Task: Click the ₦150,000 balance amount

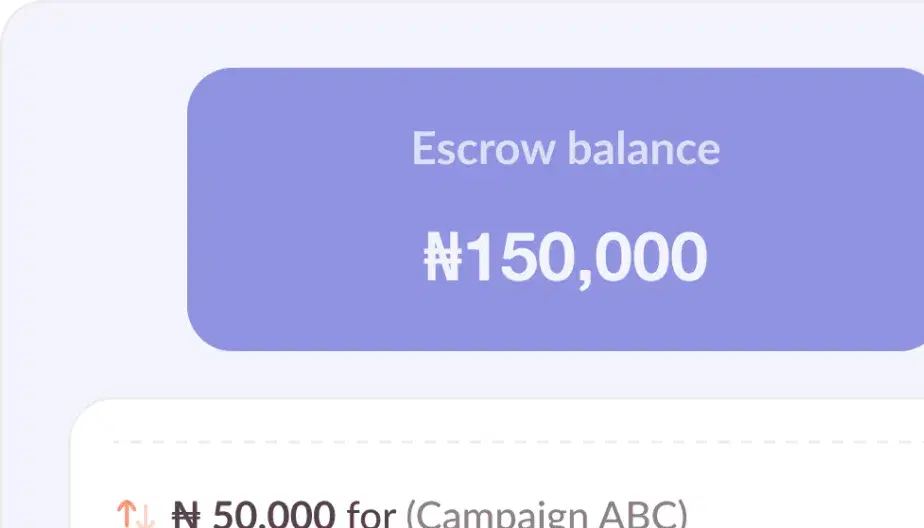Action: pyautogui.click(x=565, y=257)
